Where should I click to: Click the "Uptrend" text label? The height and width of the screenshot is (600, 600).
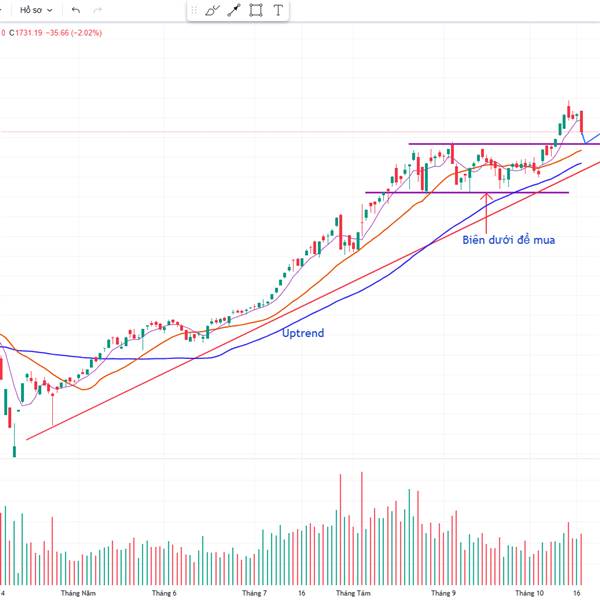click(x=302, y=333)
